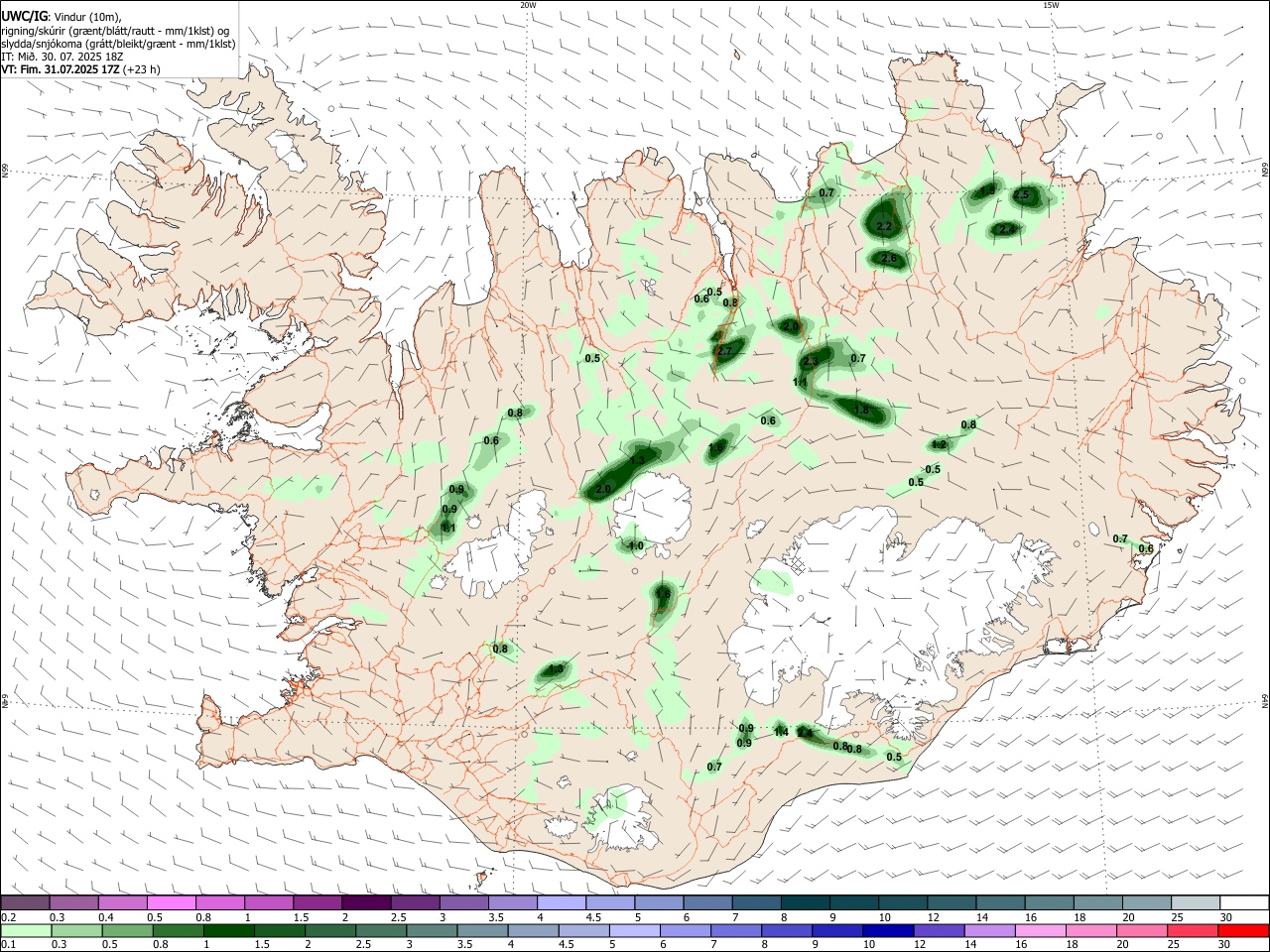Click the 'slydda/snjókoma (grátt/bleikt/grænt' description line
The image size is (1270, 952).
coord(118,44)
